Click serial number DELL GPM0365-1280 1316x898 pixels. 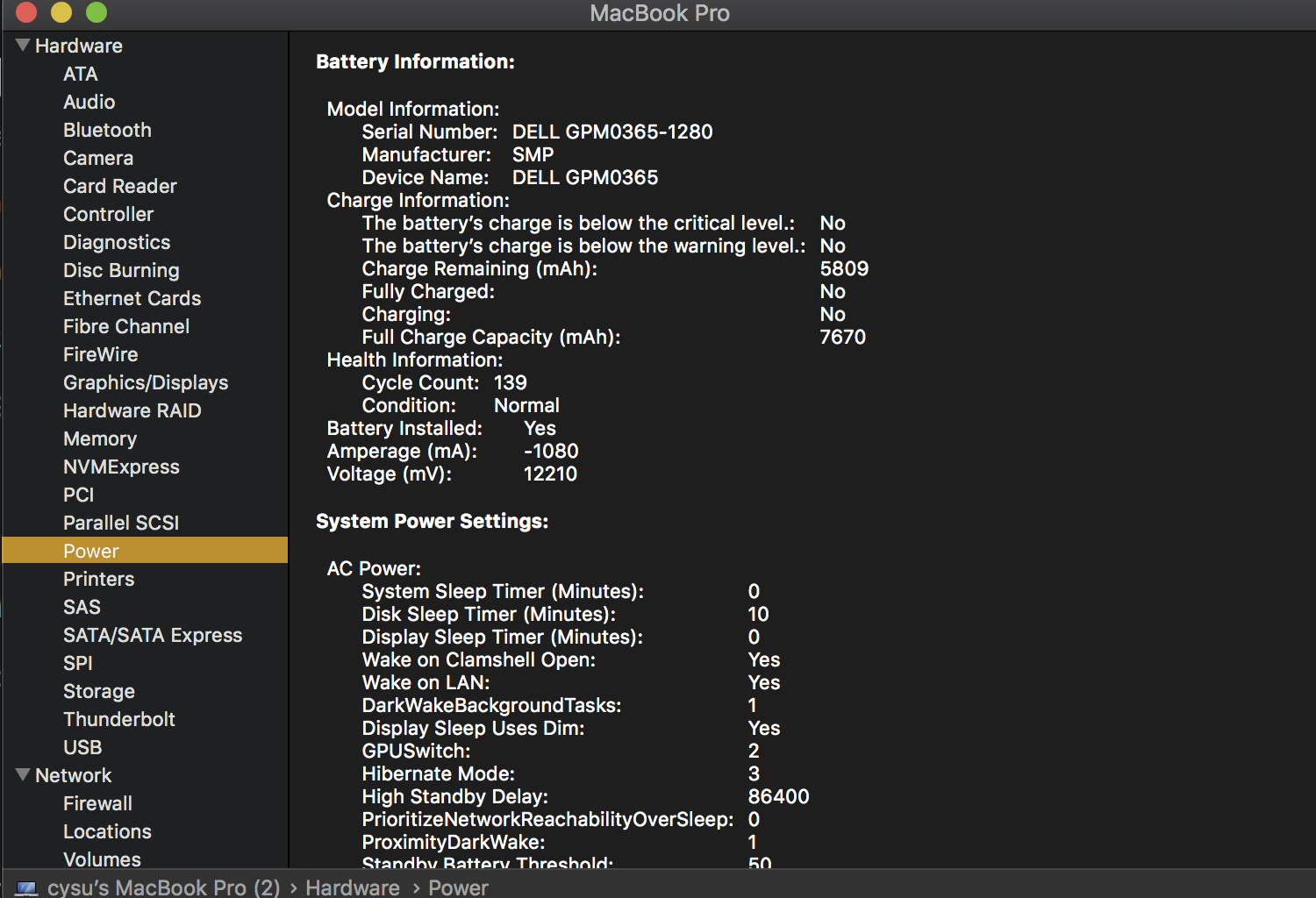click(x=612, y=132)
